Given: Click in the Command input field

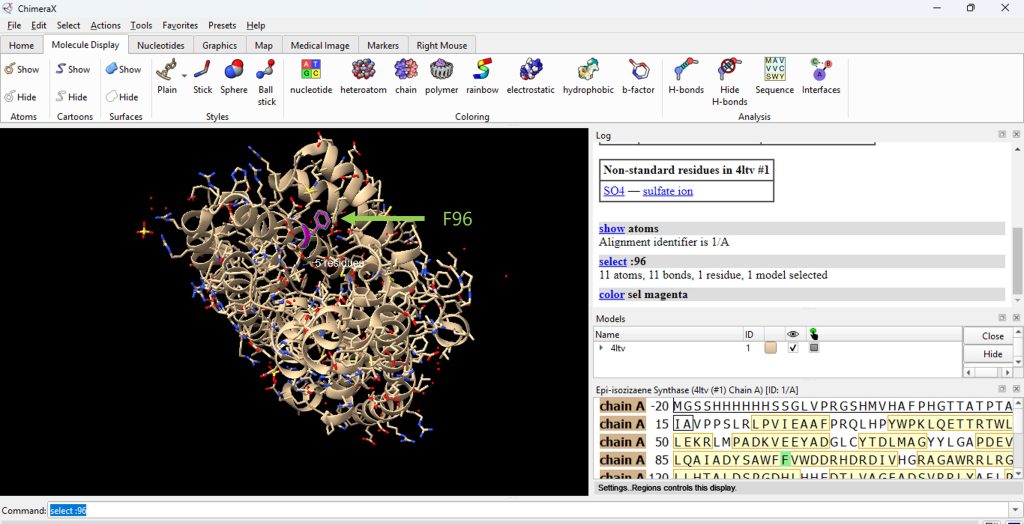Looking at the screenshot, I should tap(500, 510).
